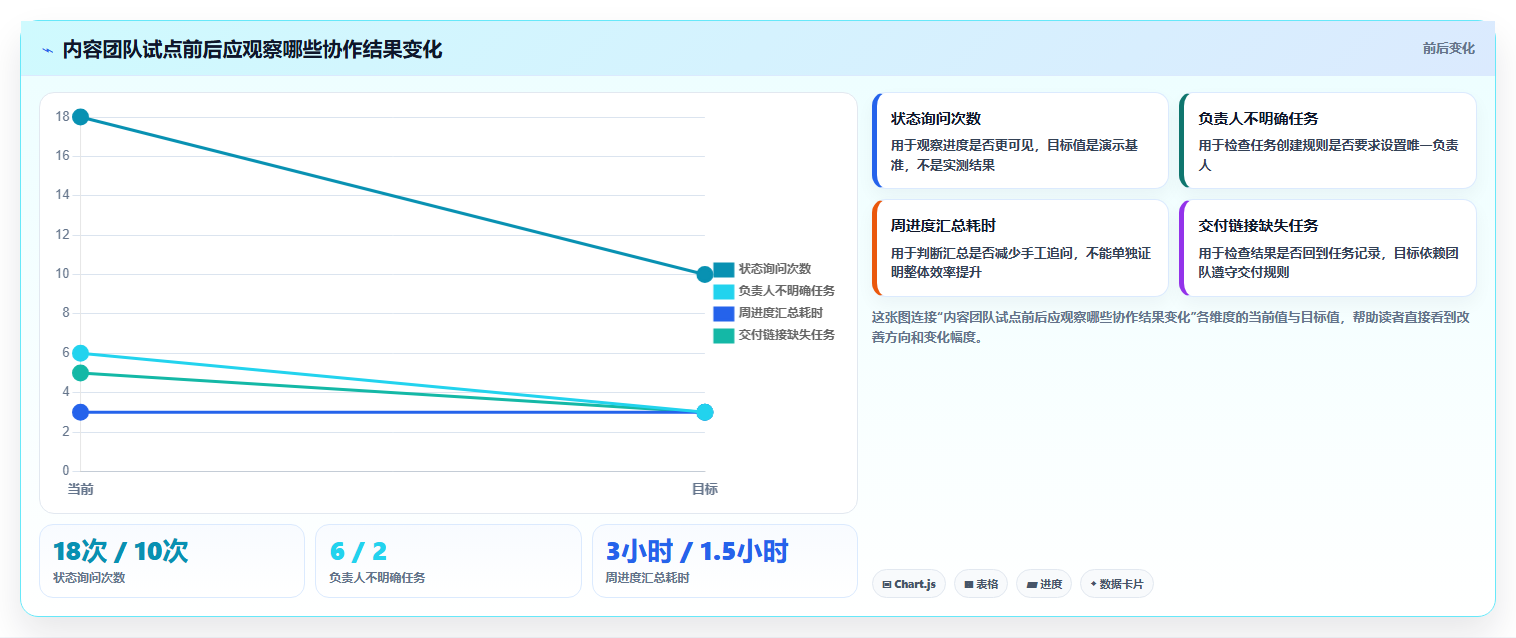Click y-axis label 18

pos(62,117)
